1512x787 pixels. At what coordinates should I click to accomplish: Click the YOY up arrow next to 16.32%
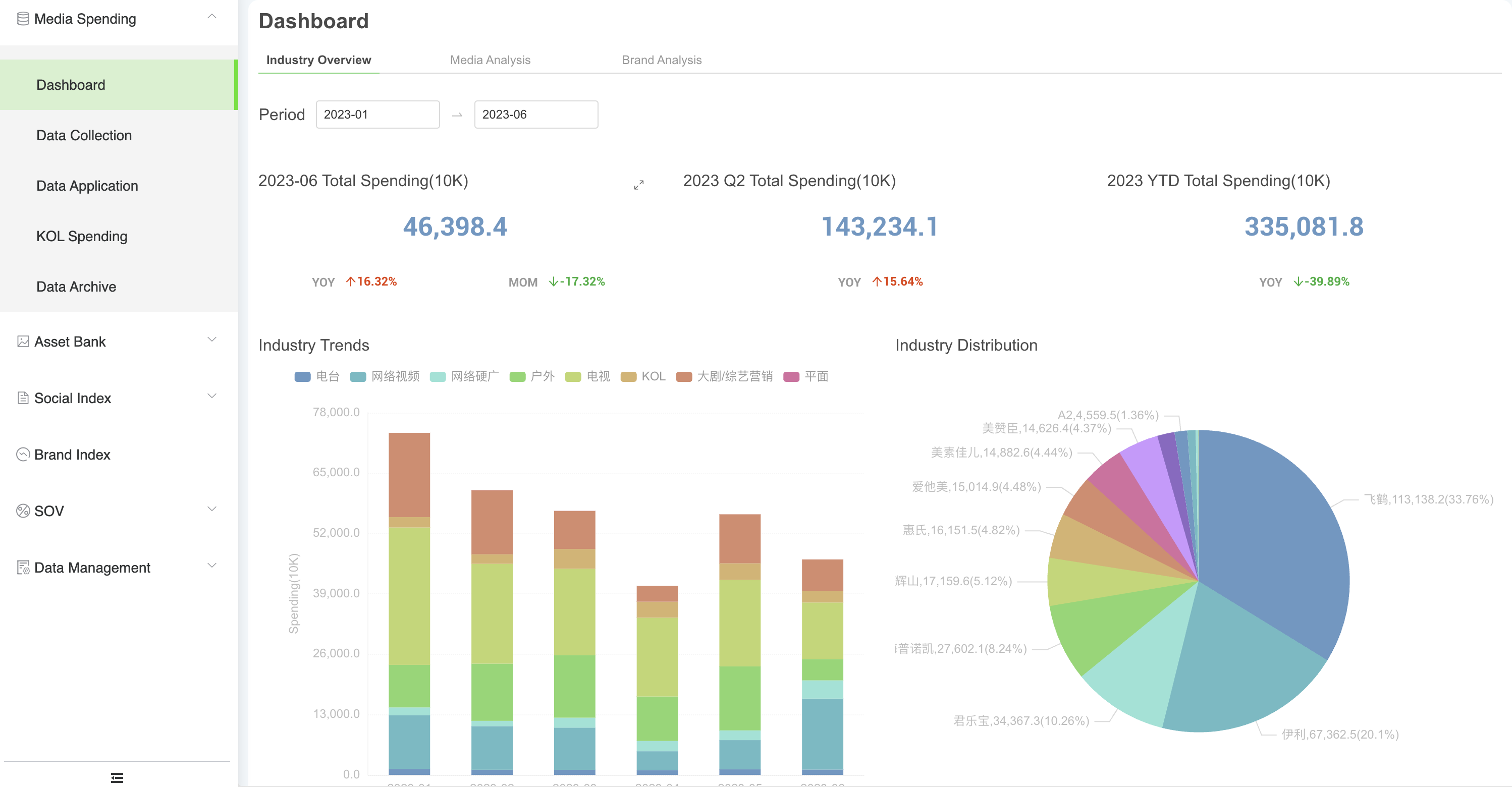[350, 282]
